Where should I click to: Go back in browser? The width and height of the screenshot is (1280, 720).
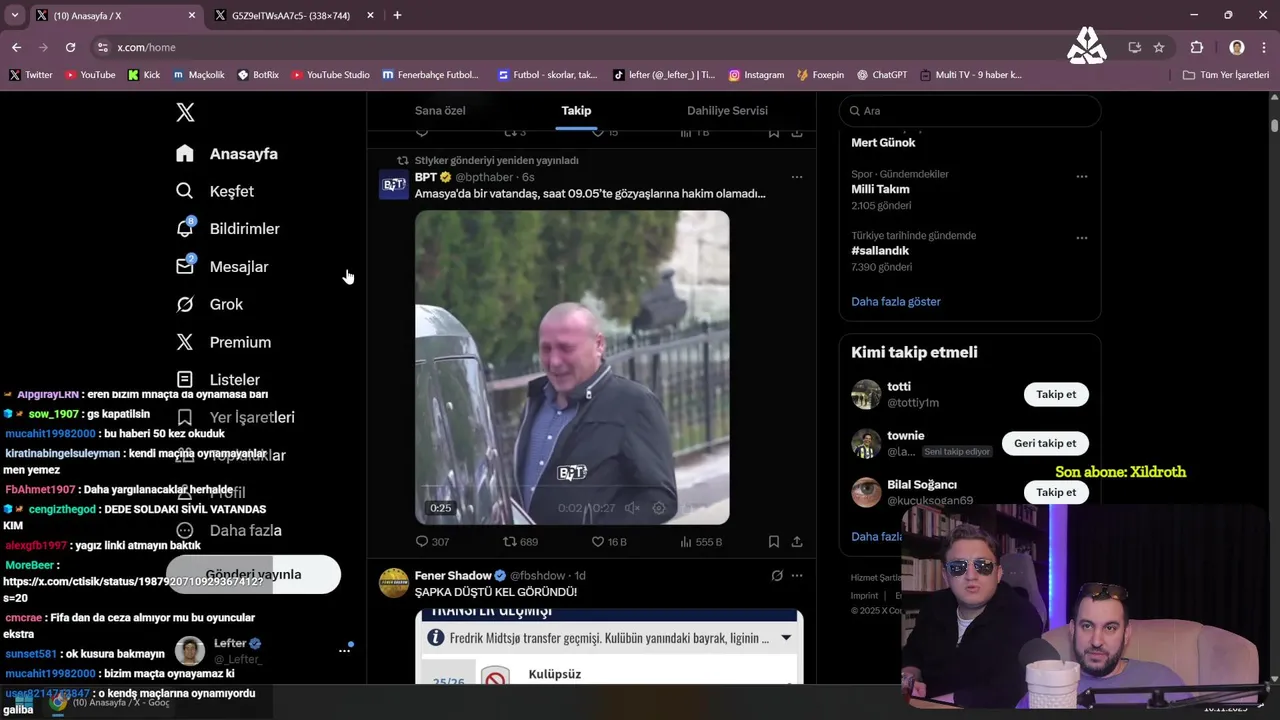point(16,47)
